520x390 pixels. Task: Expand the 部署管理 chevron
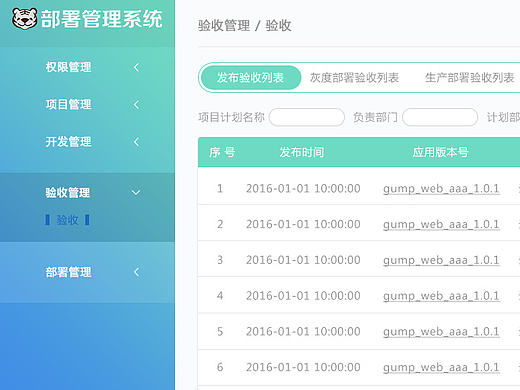pyautogui.click(x=136, y=272)
